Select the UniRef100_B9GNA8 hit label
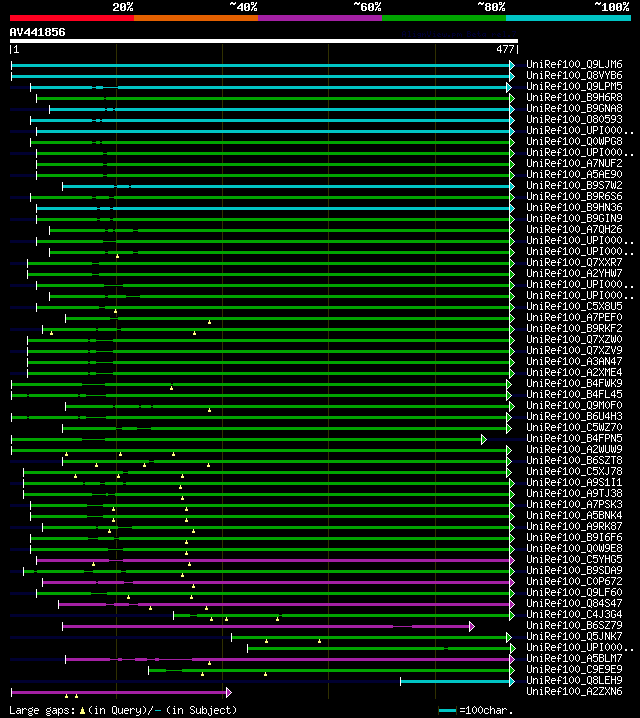This screenshot has width=640, height=718. pos(574,108)
